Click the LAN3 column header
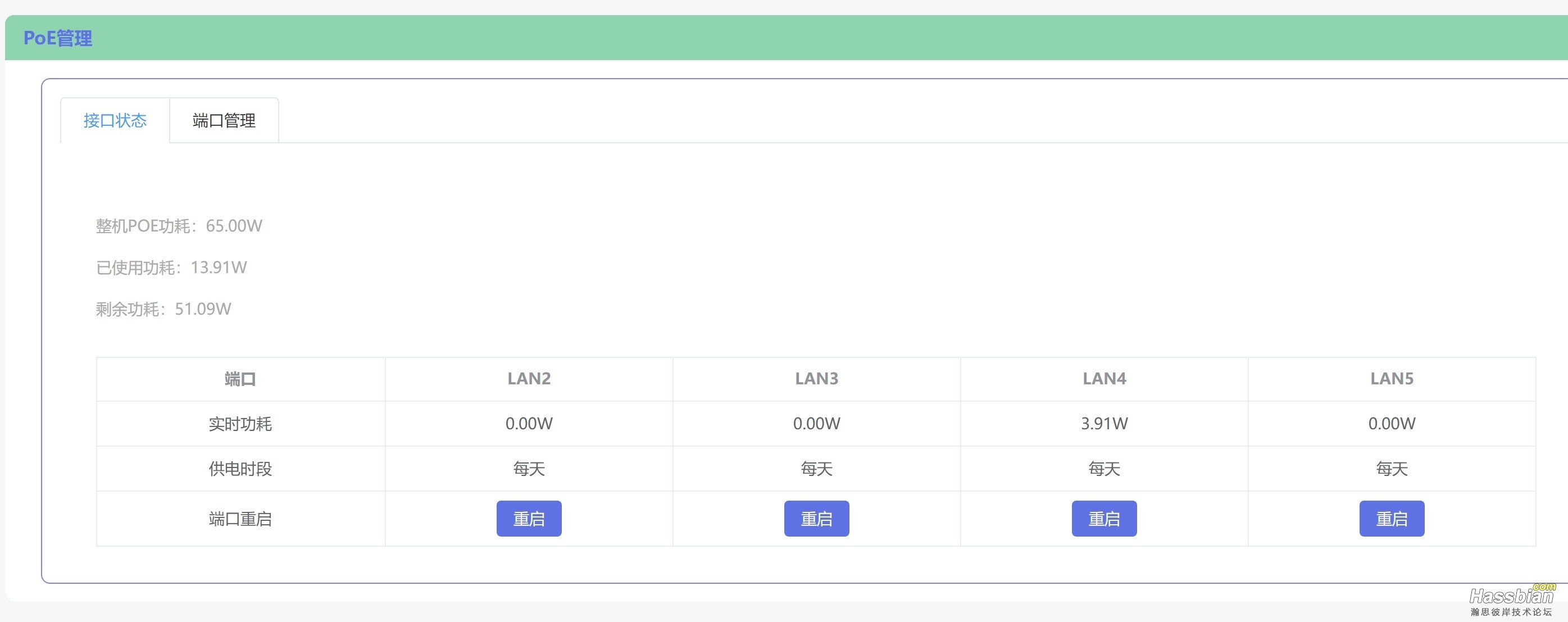This screenshot has height=622, width=1568. (x=816, y=379)
